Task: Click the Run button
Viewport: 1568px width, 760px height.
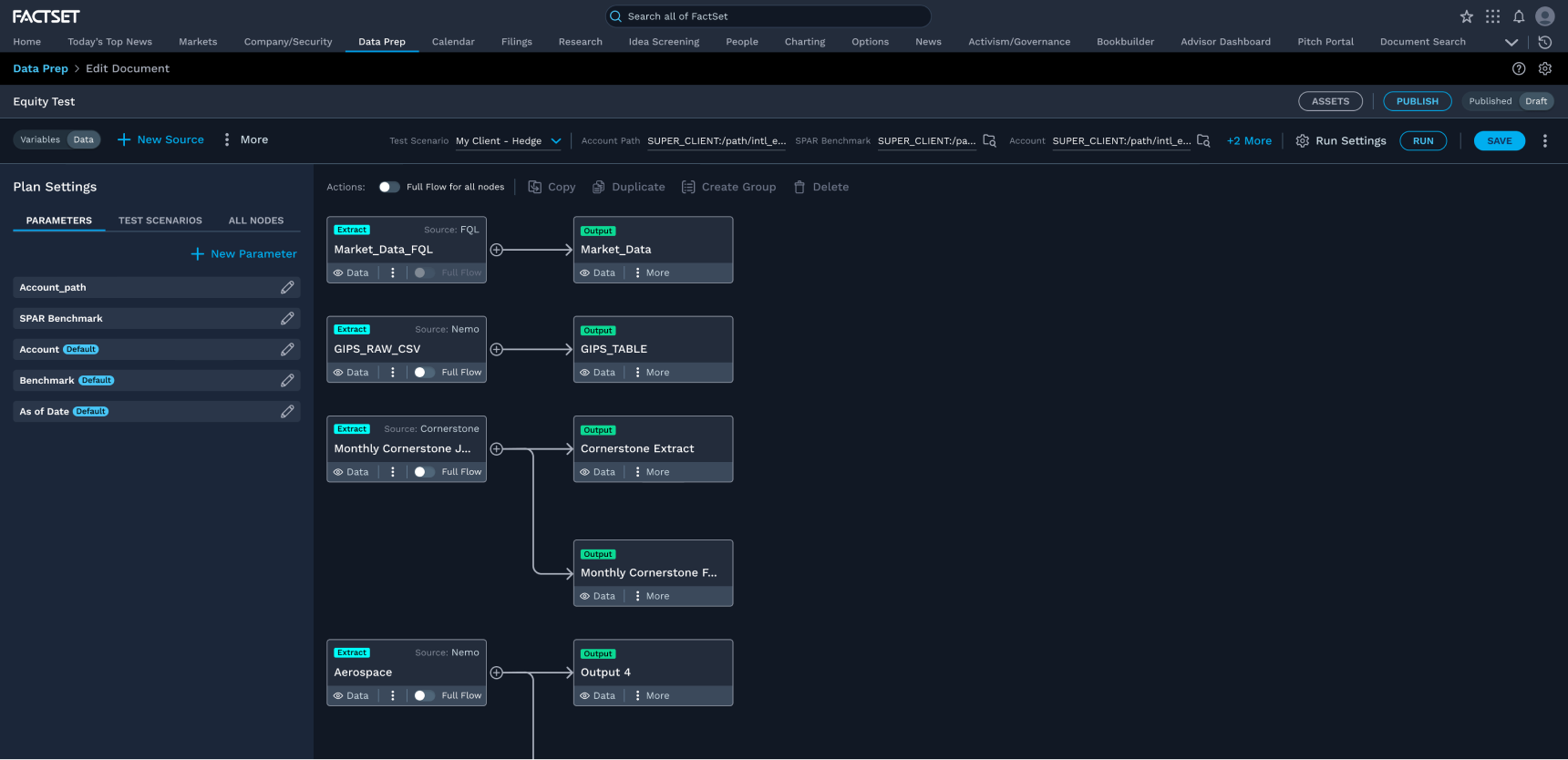Action: point(1423,140)
